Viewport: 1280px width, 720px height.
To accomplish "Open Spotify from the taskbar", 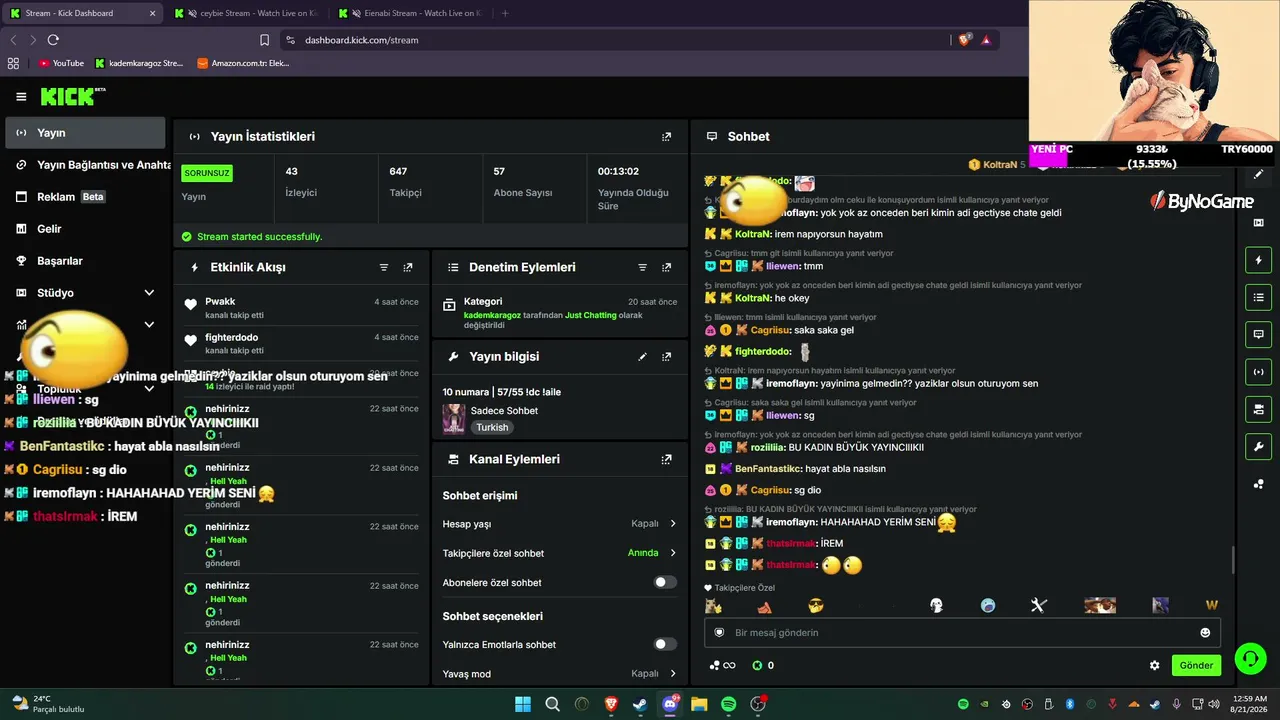I will point(729,704).
